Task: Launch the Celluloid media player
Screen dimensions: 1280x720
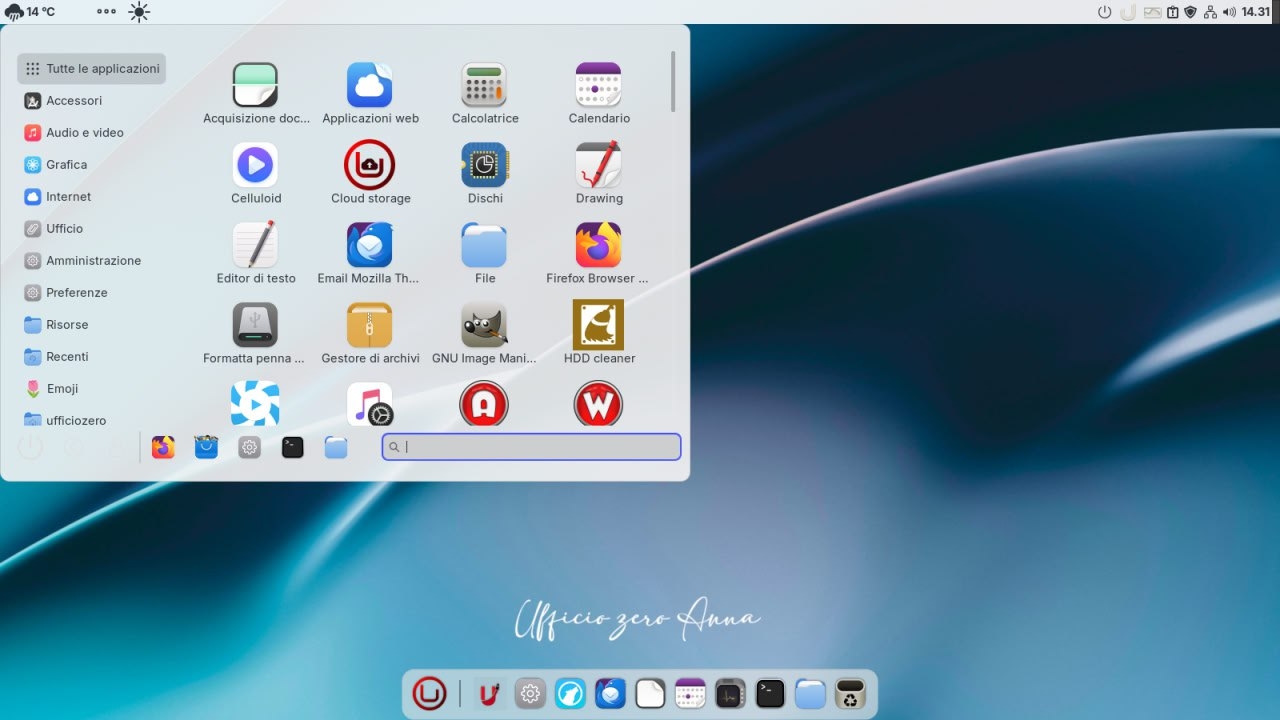Action: (x=255, y=166)
